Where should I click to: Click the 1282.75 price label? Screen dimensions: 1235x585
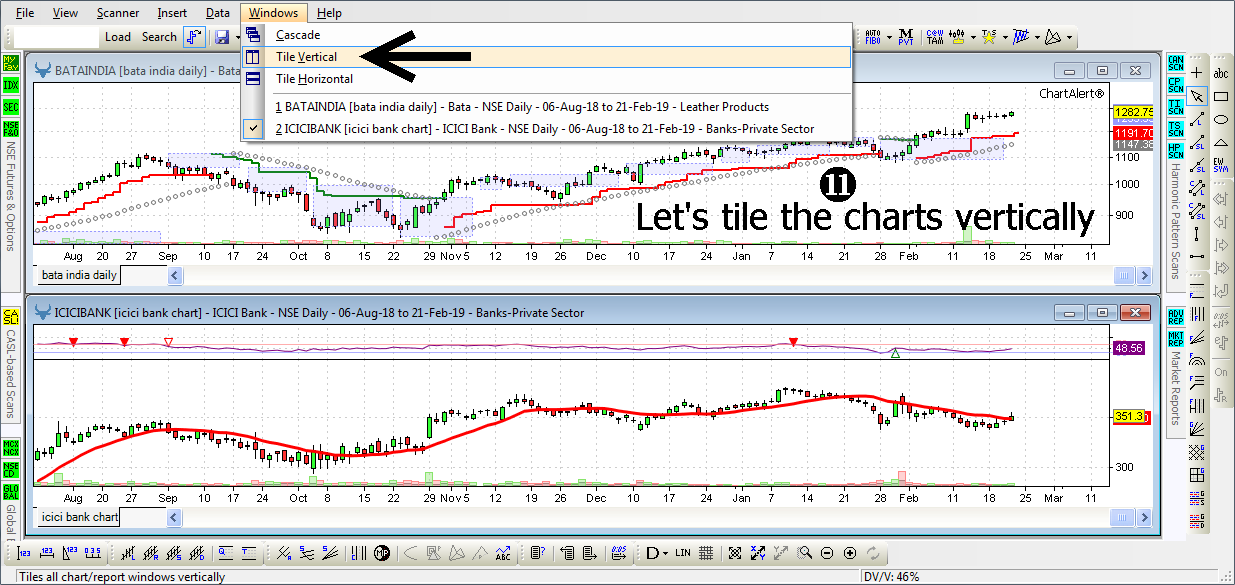click(x=1133, y=112)
